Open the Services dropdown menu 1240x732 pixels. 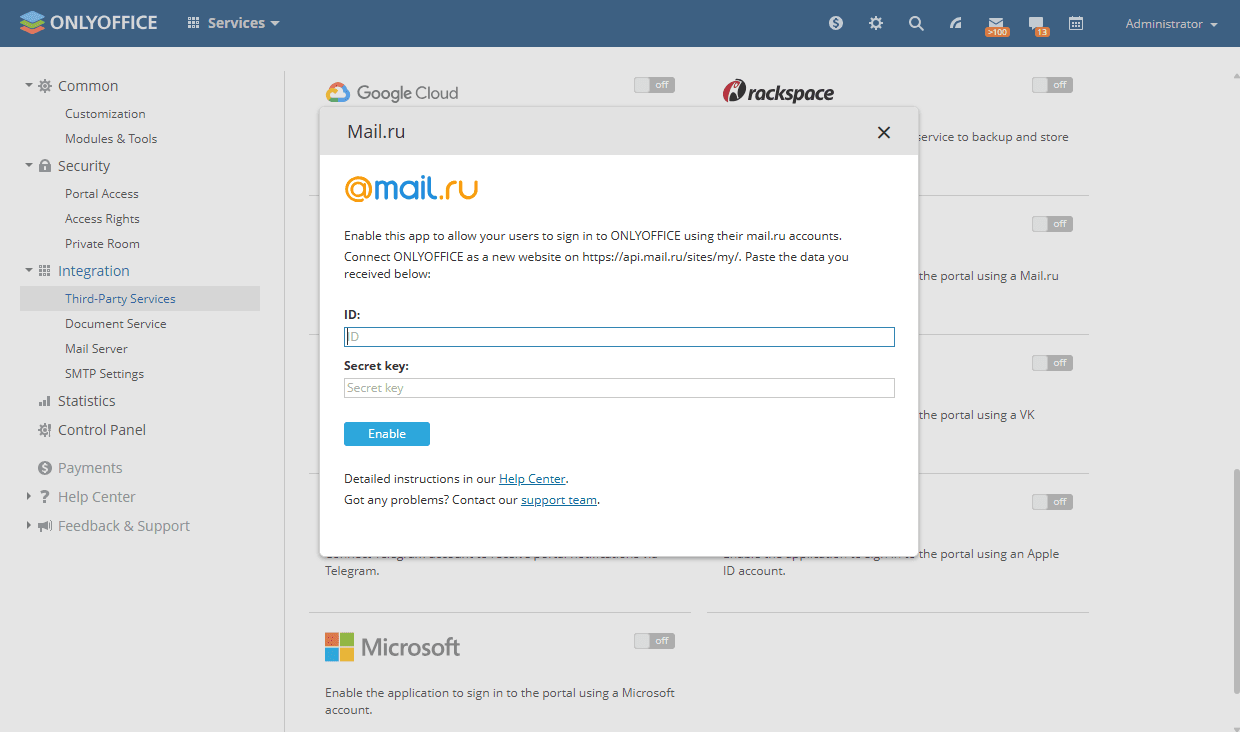pyautogui.click(x=234, y=23)
